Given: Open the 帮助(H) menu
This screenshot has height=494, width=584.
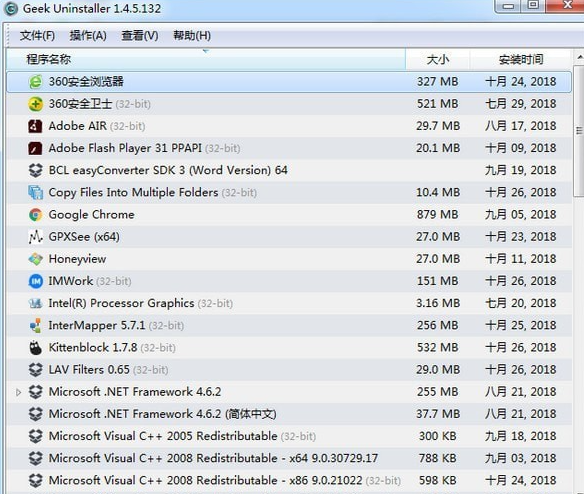Looking at the screenshot, I should coord(192,36).
